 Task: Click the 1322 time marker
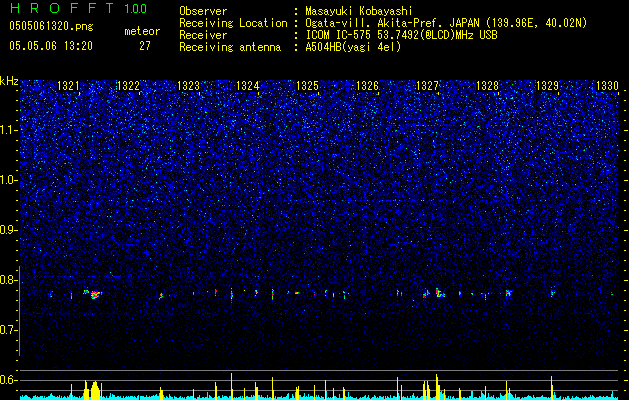[128, 86]
